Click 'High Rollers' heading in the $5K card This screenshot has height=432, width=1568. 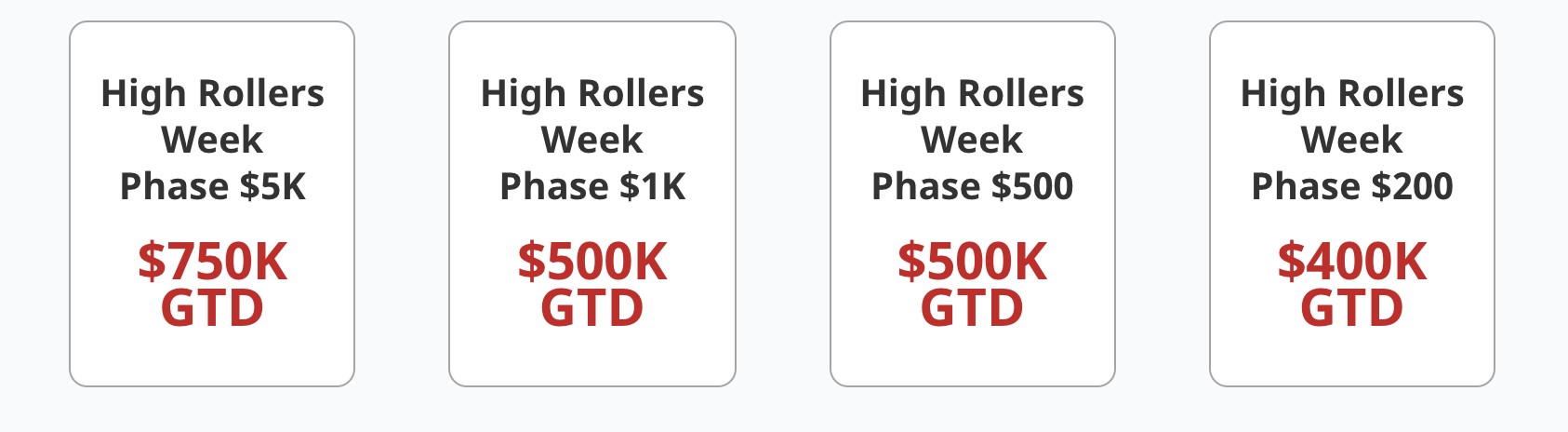pyautogui.click(x=212, y=94)
